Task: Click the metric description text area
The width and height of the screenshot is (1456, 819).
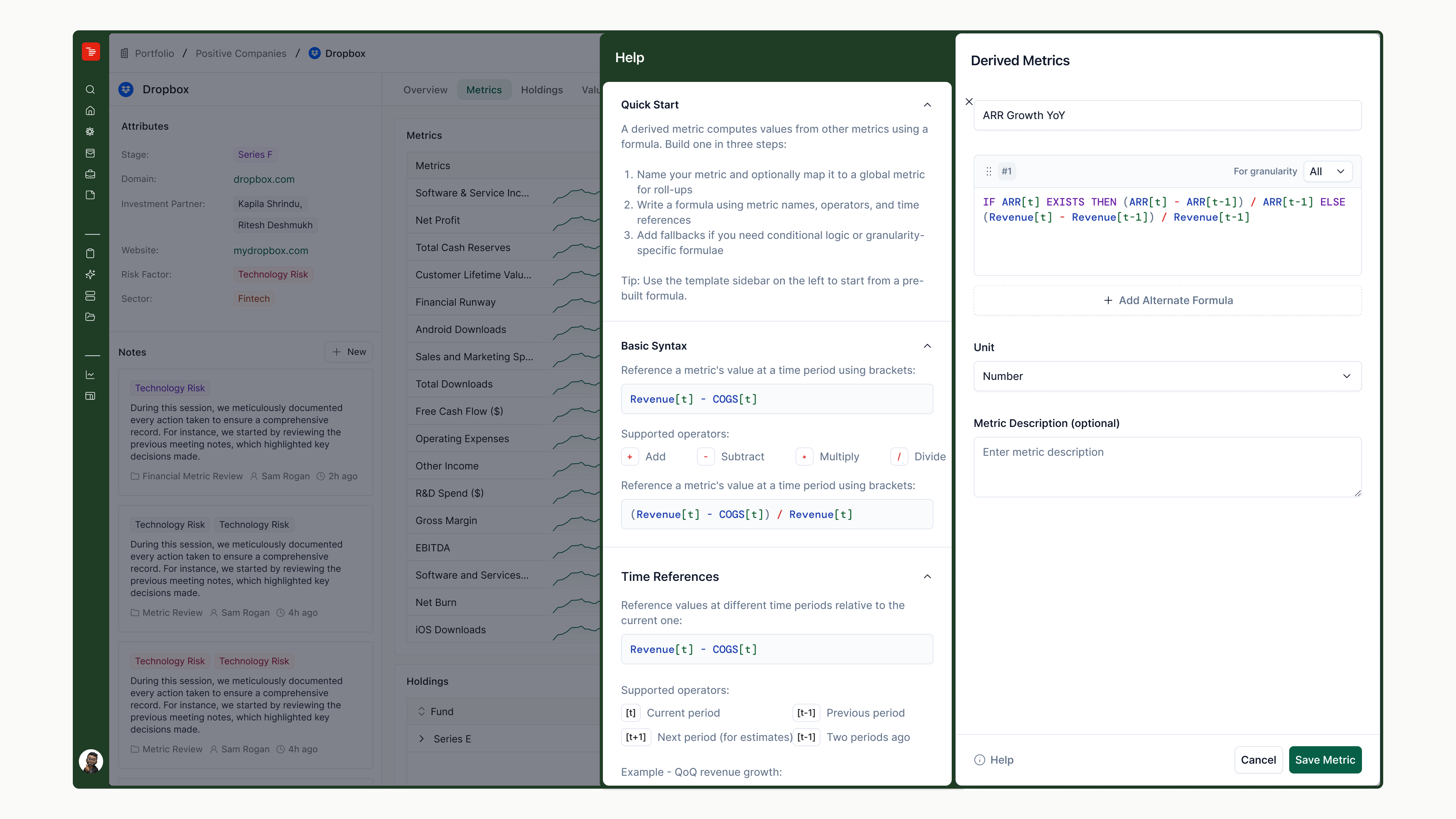Action: pos(1167,468)
